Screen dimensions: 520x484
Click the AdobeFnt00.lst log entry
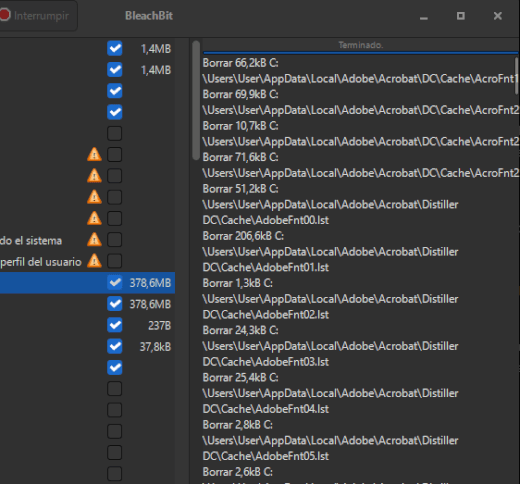pyautogui.click(x=266, y=220)
